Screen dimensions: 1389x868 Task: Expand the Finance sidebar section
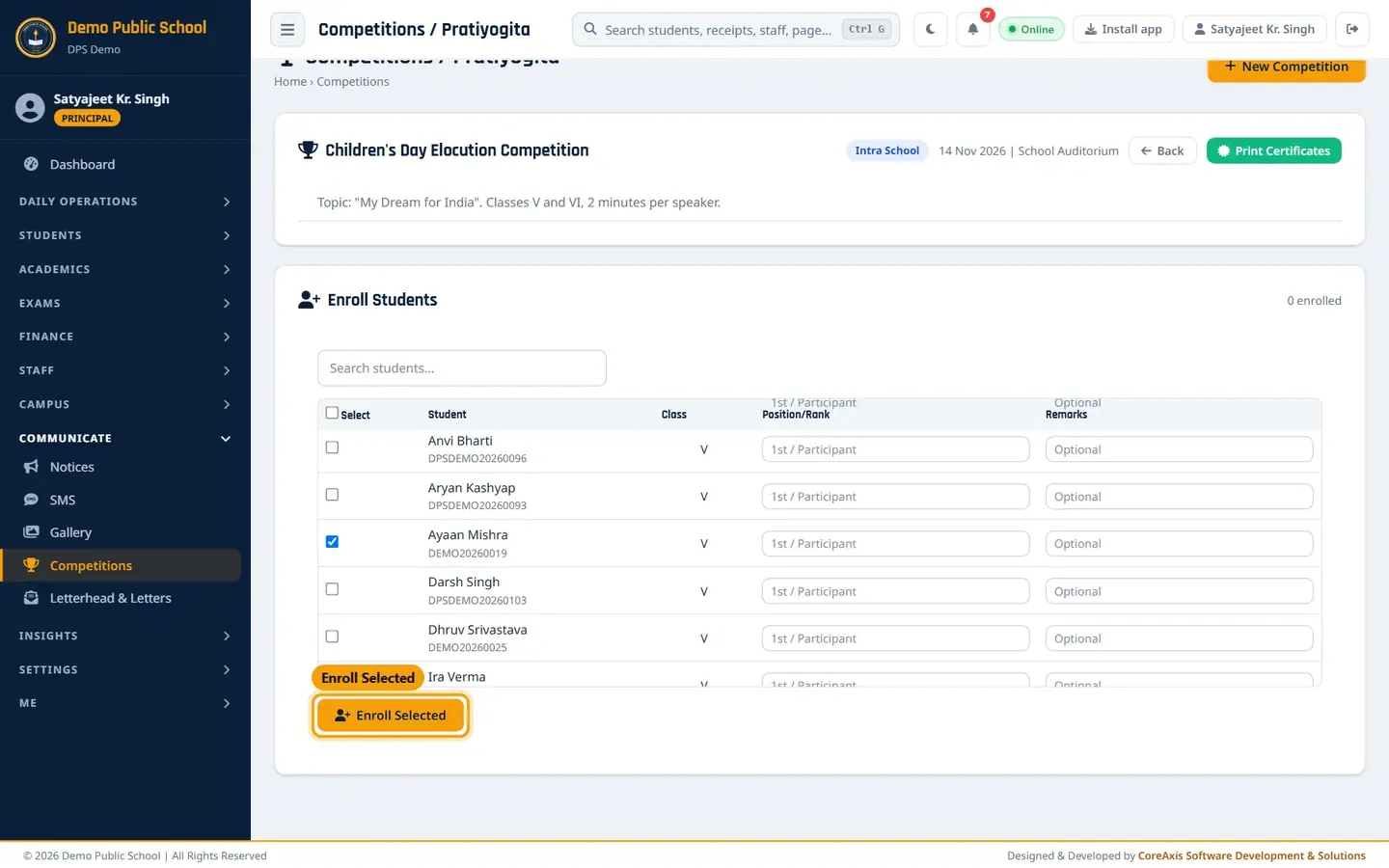[x=125, y=337]
